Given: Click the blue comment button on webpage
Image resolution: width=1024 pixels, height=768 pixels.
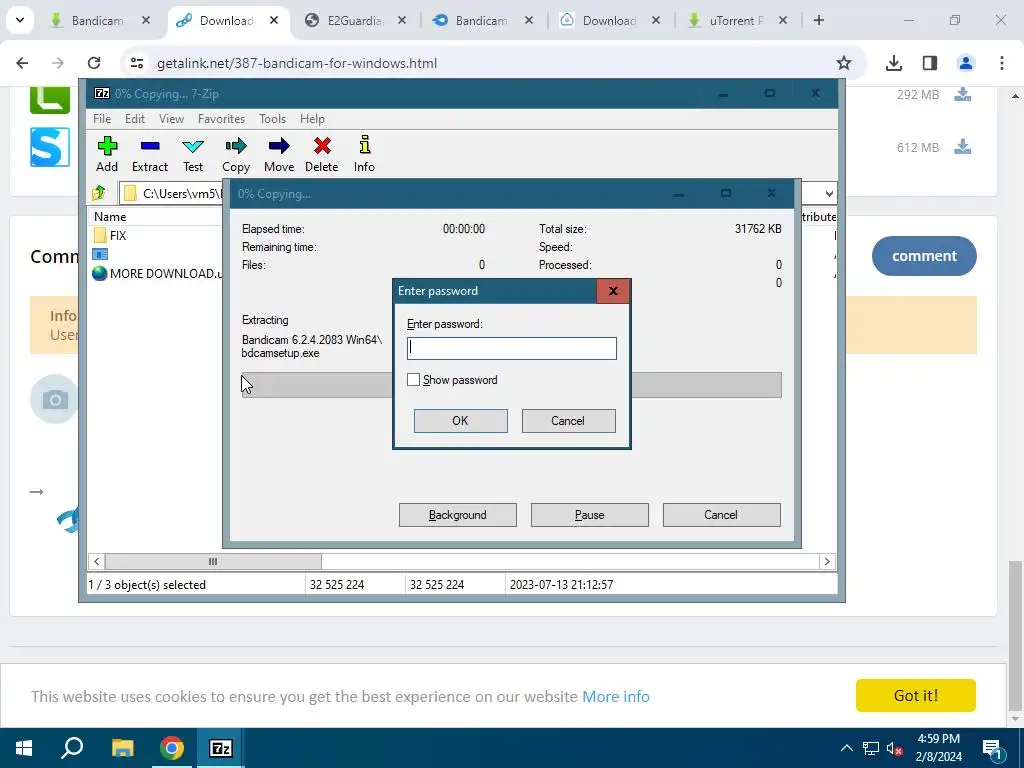Looking at the screenshot, I should pyautogui.click(x=924, y=256).
